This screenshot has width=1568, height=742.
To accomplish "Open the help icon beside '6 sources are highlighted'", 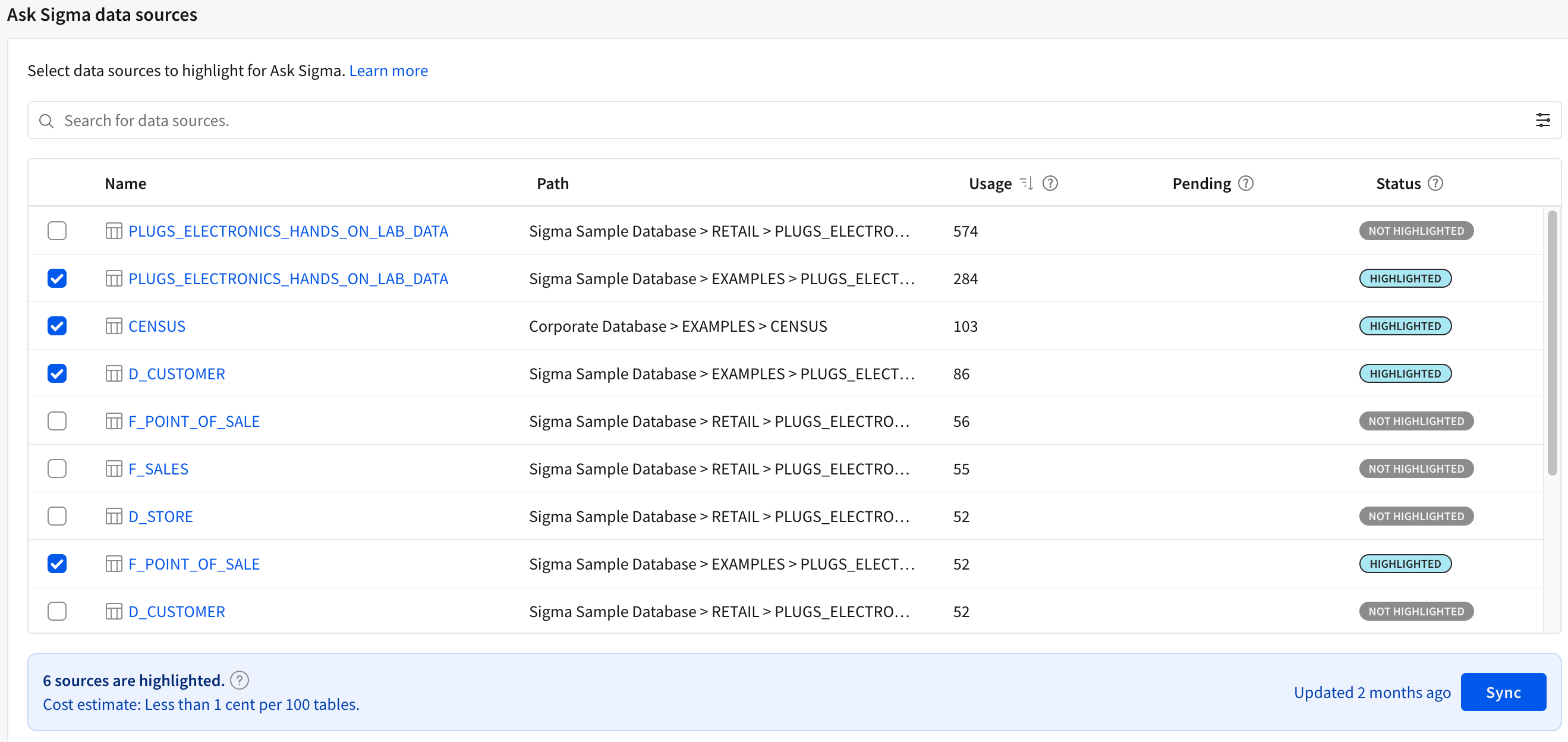I will [240, 680].
